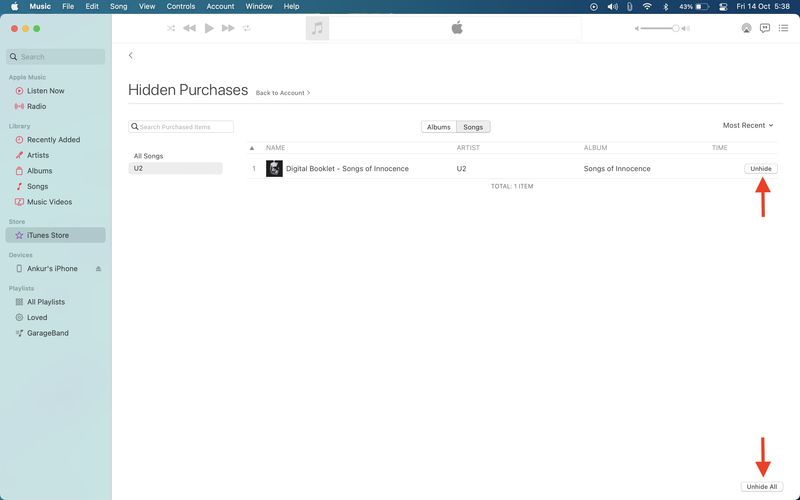Show lyrics using the speech bubble icon
Screen dimensions: 800x500
click(764, 28)
